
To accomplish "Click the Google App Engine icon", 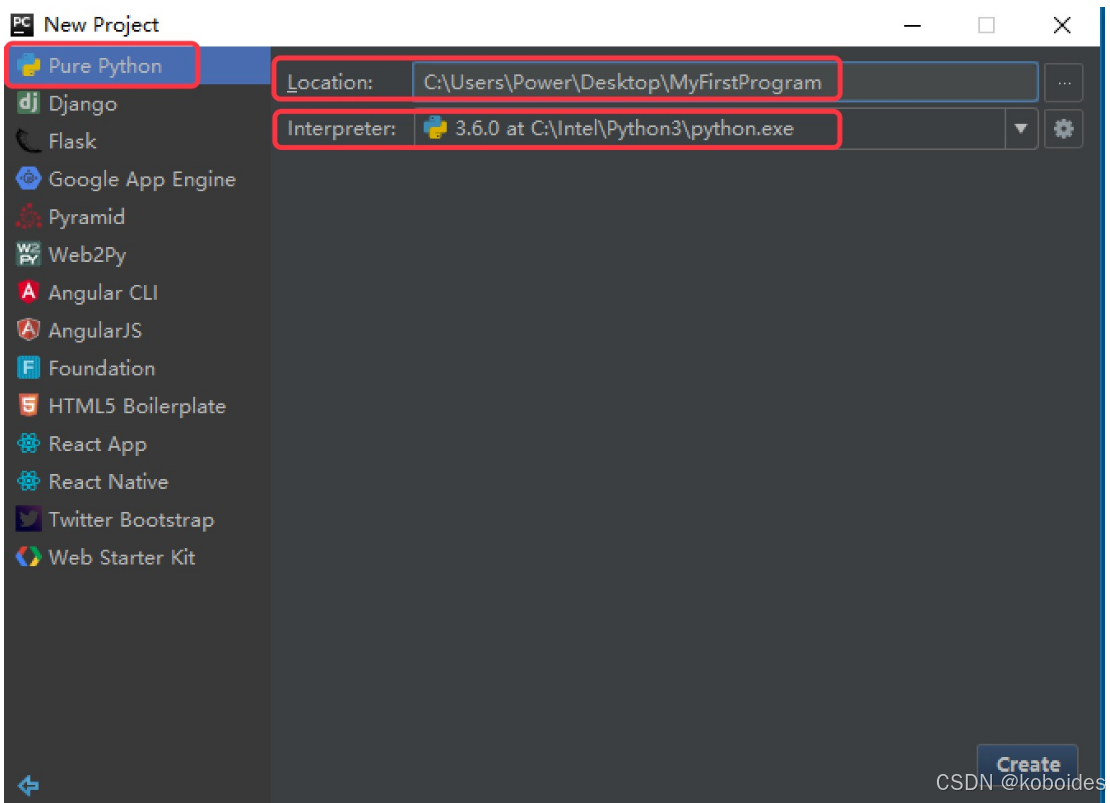I will 28,178.
